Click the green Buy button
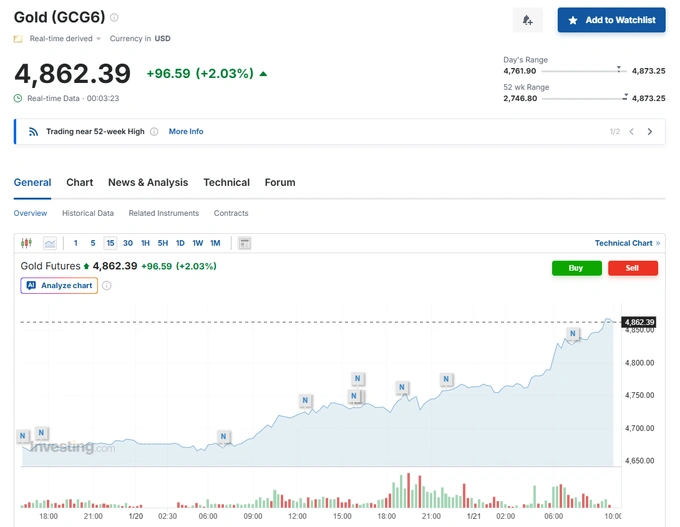Image resolution: width=680 pixels, height=527 pixels. coord(576,268)
